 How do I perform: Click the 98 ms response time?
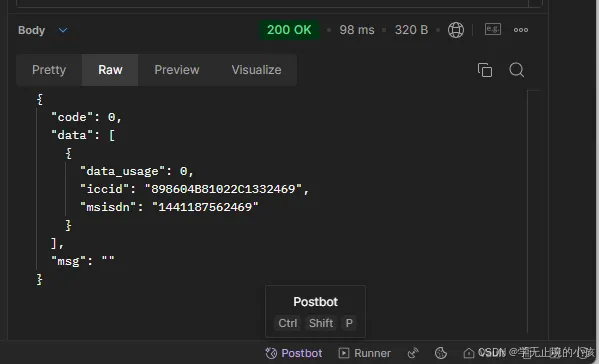coord(357,30)
